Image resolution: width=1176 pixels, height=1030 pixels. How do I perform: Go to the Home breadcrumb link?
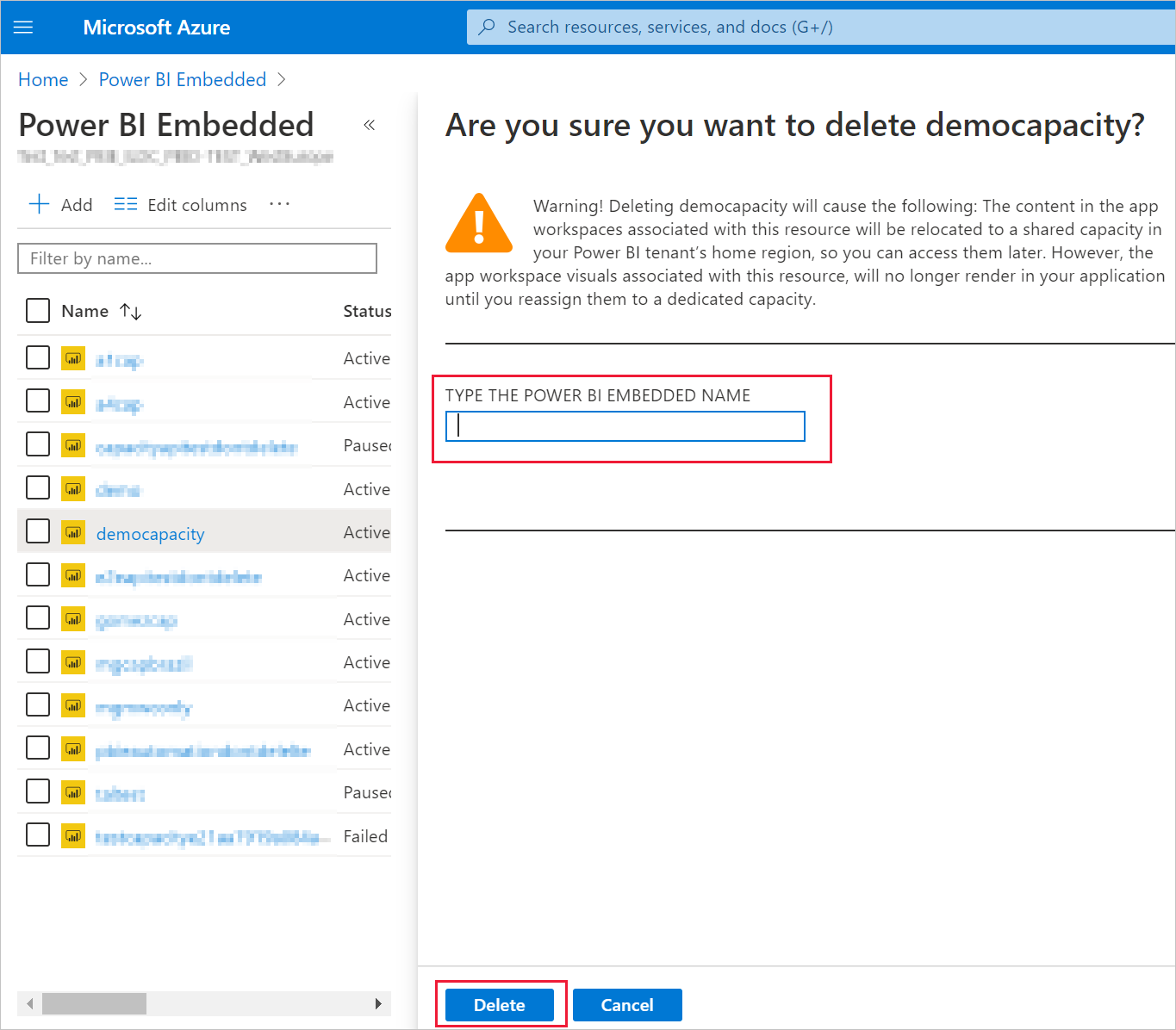pos(43,80)
